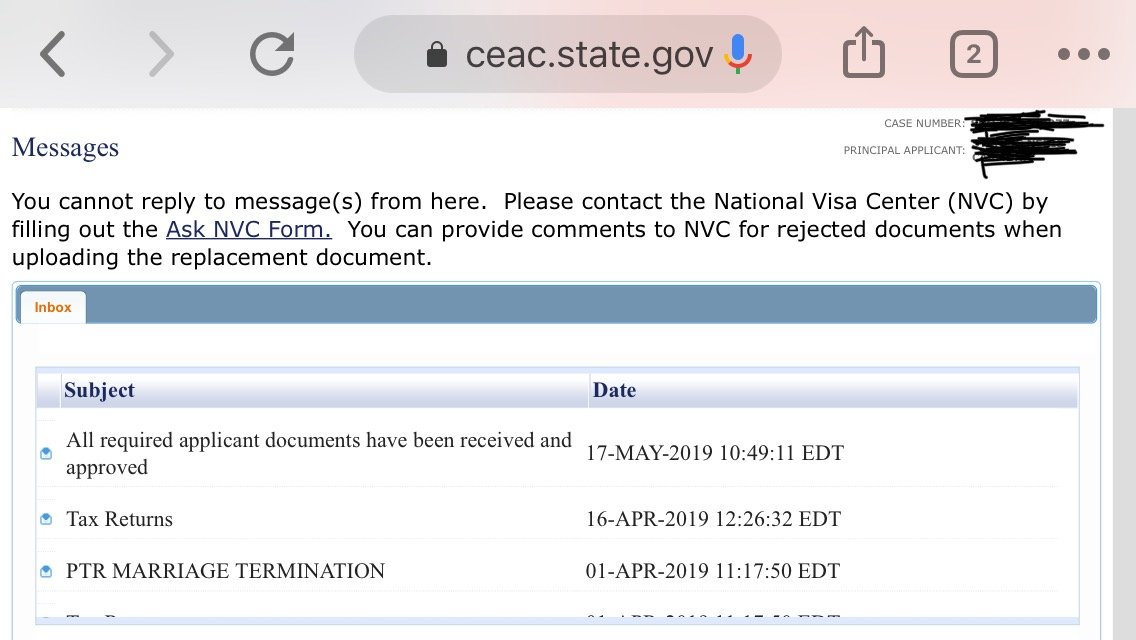The image size is (1136, 640).
Task: Tap the padlock security icon
Action: pos(437,54)
